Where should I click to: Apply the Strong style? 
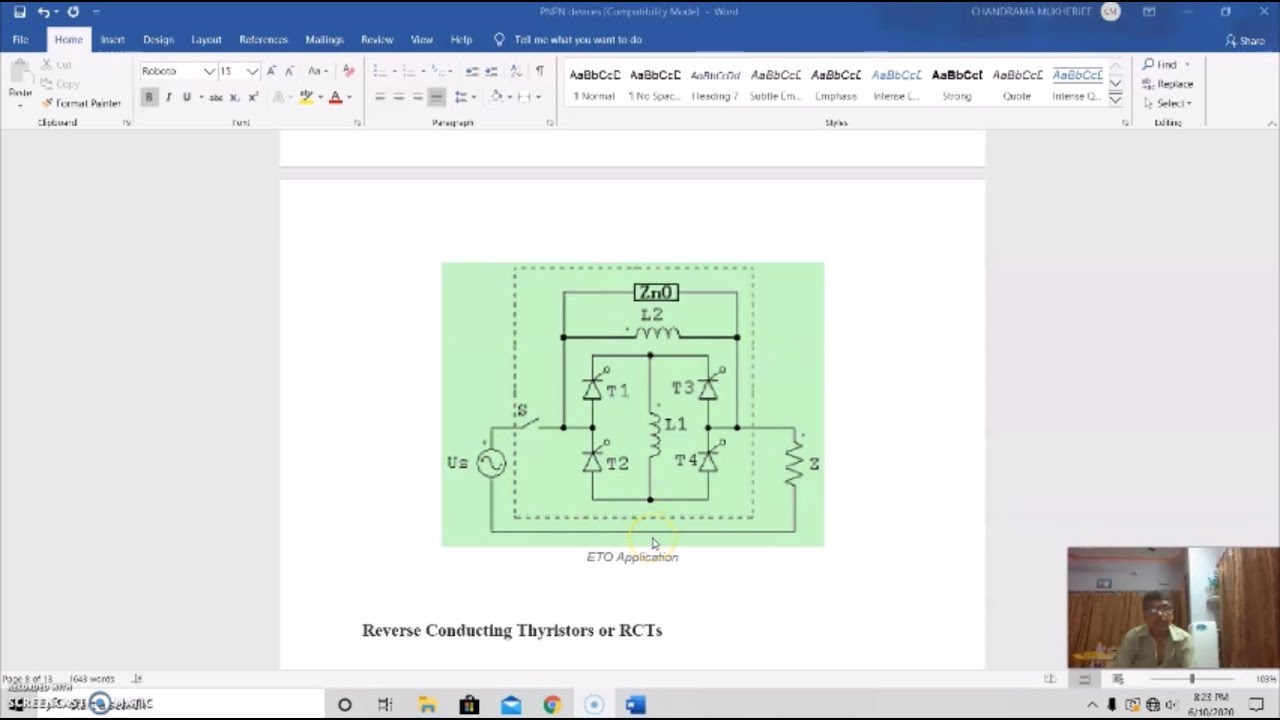click(957, 84)
